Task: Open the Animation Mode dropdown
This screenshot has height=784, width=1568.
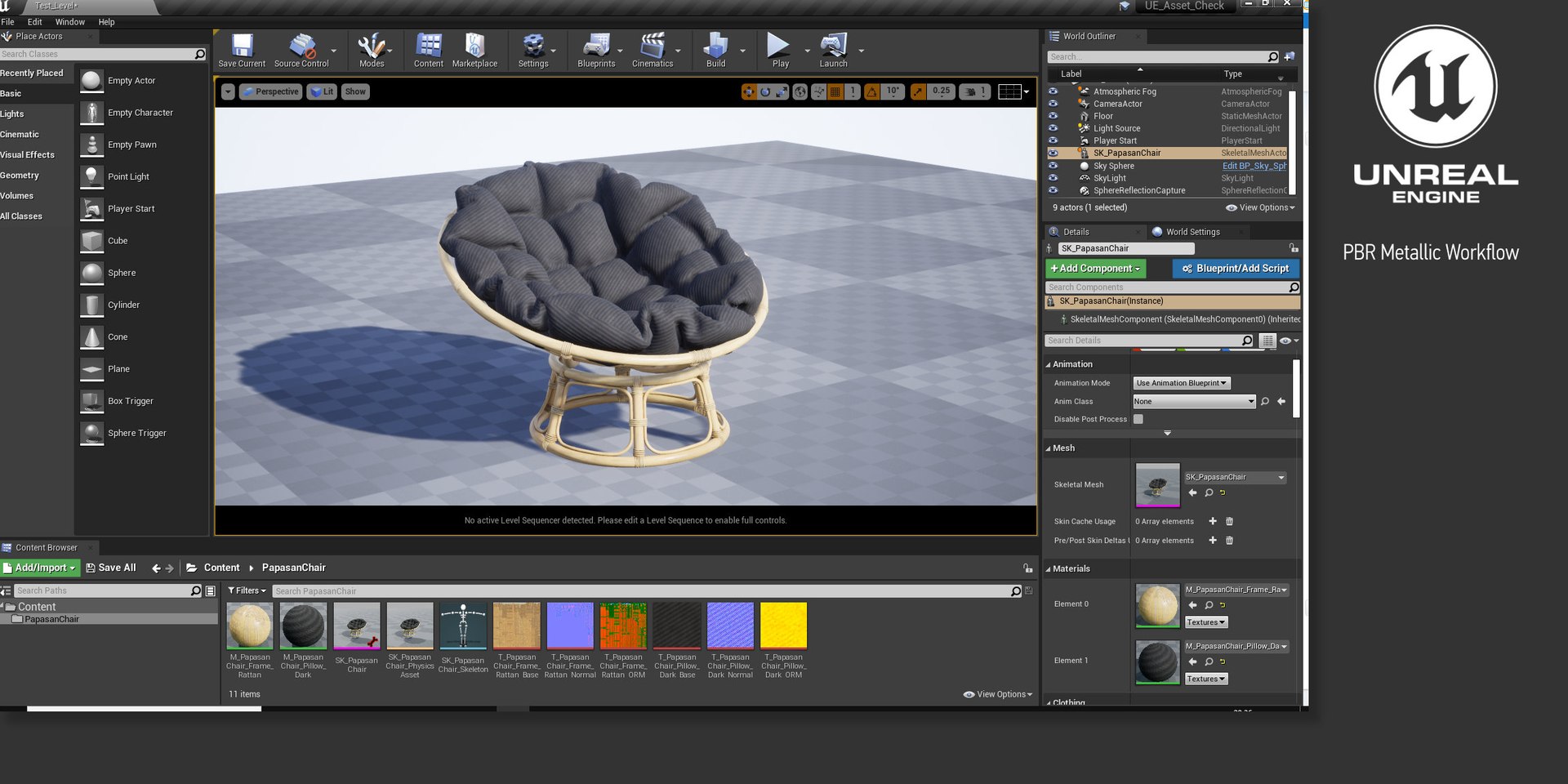Action: click(x=1181, y=383)
